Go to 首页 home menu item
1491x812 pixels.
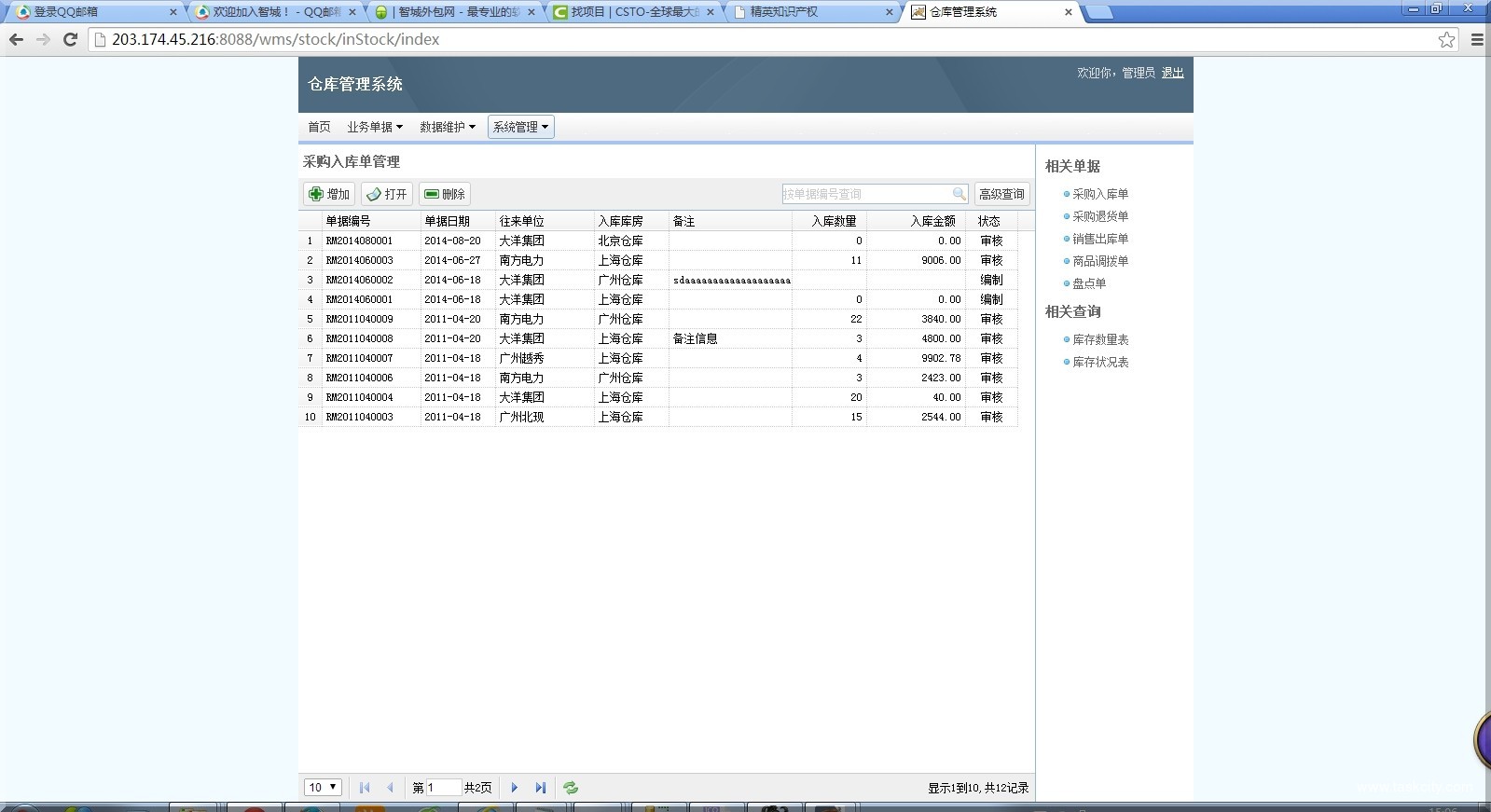click(x=319, y=127)
